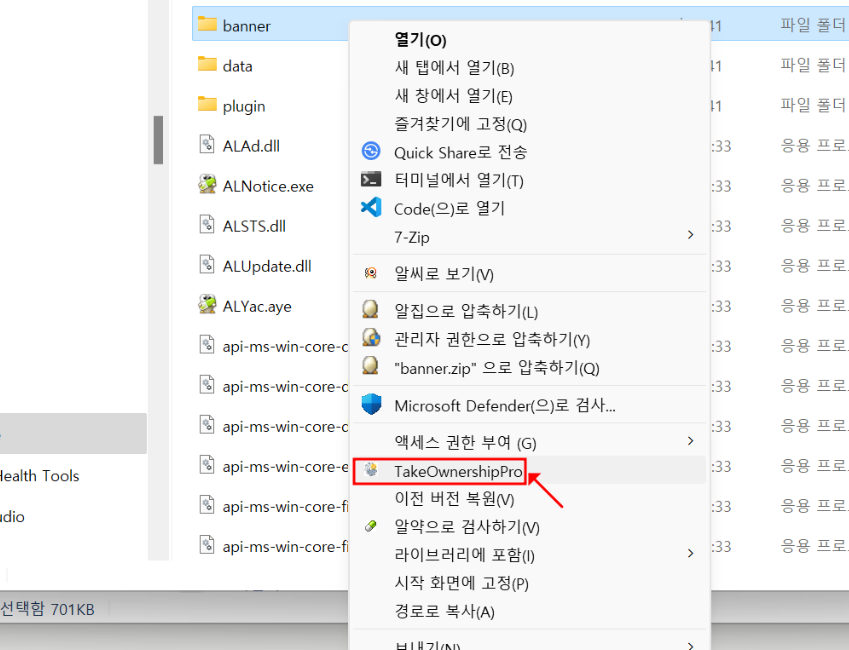This screenshot has height=650, width=849.
Task: Click the terminal icon in context menu
Action: tap(371, 179)
